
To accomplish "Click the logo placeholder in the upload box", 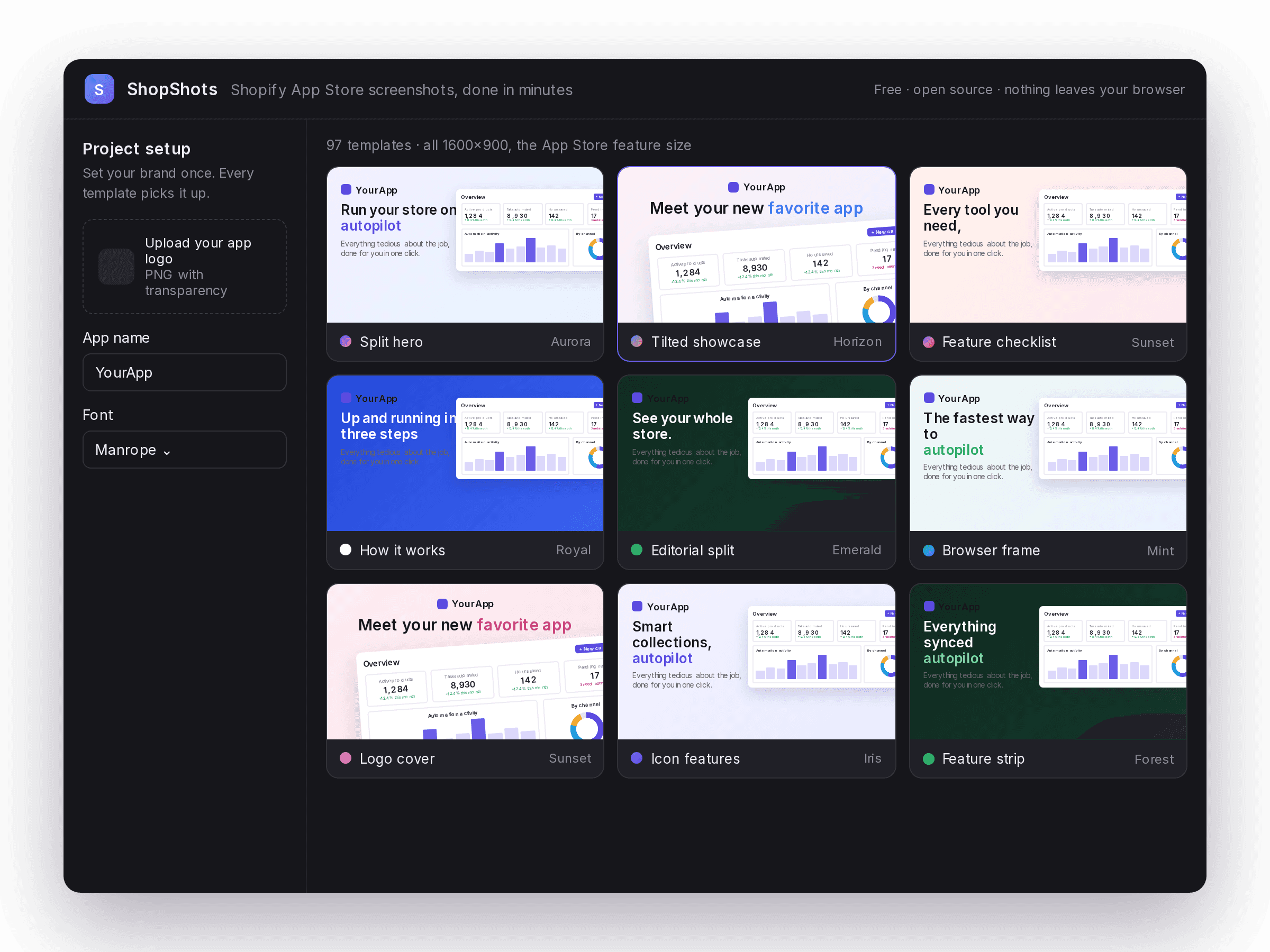I will (116, 266).
